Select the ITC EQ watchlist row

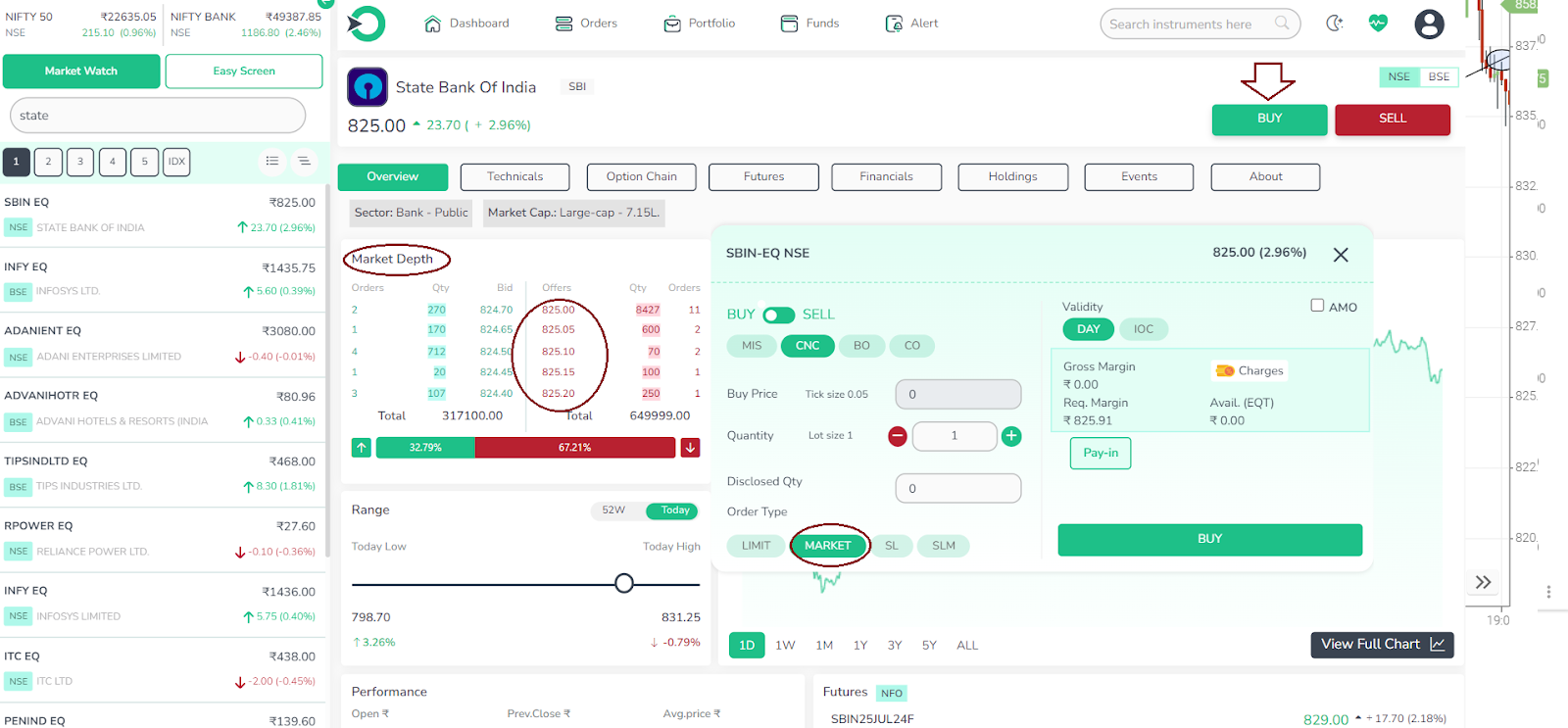(x=161, y=669)
